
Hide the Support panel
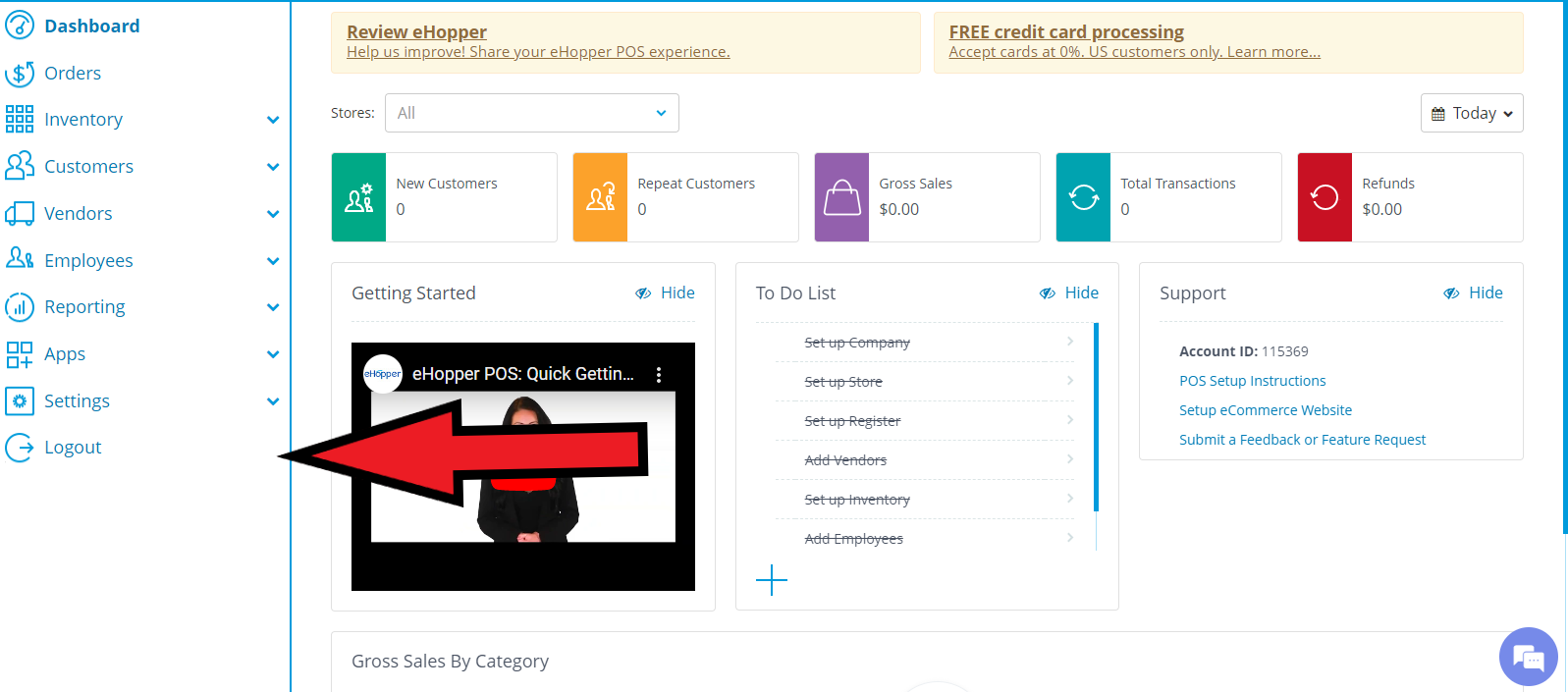[x=1474, y=293]
